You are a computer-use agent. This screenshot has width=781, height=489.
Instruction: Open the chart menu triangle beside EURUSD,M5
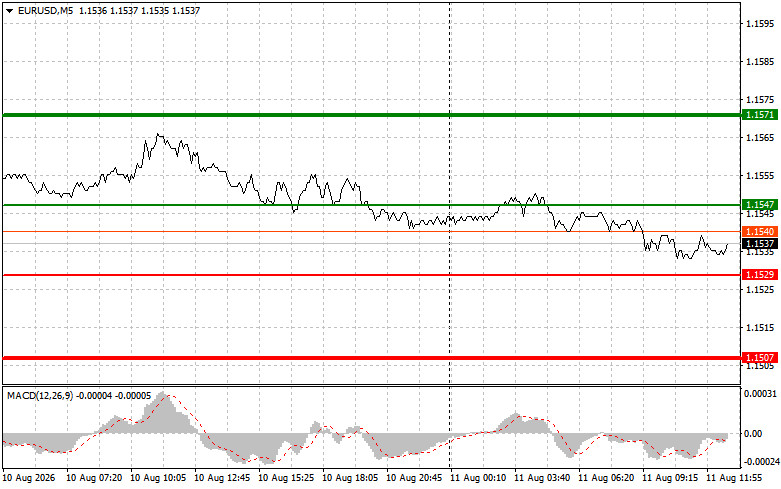click(x=9, y=10)
